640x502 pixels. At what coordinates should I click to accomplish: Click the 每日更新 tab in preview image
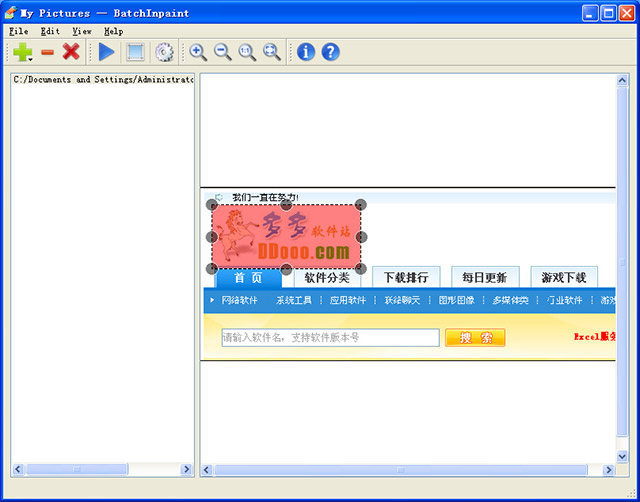tap(485, 278)
